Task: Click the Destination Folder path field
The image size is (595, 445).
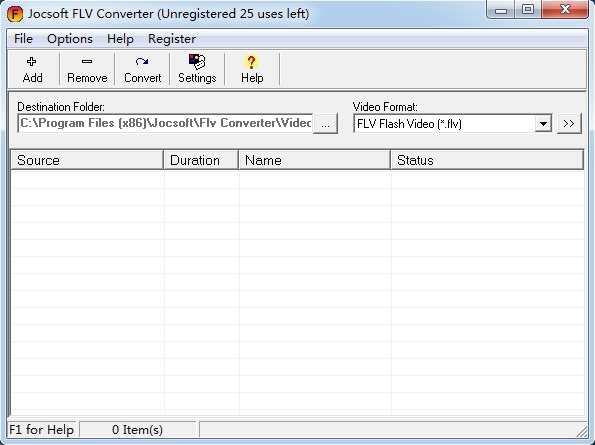Action: [x=165, y=123]
